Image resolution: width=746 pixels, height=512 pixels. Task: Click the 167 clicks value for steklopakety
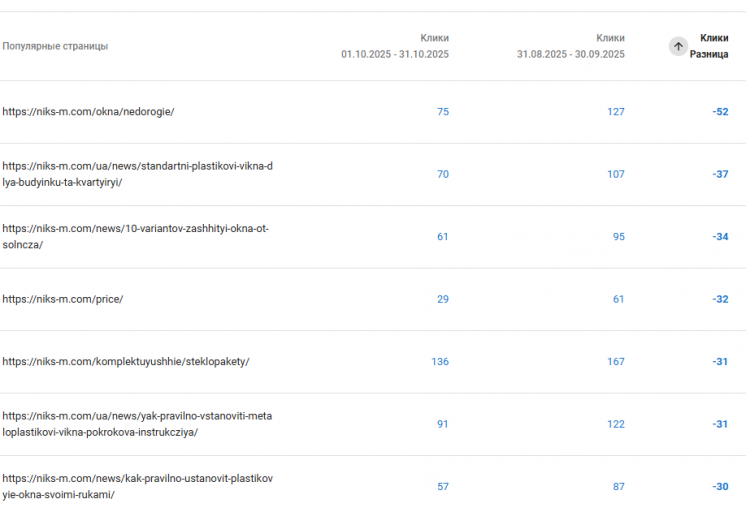[616, 361]
